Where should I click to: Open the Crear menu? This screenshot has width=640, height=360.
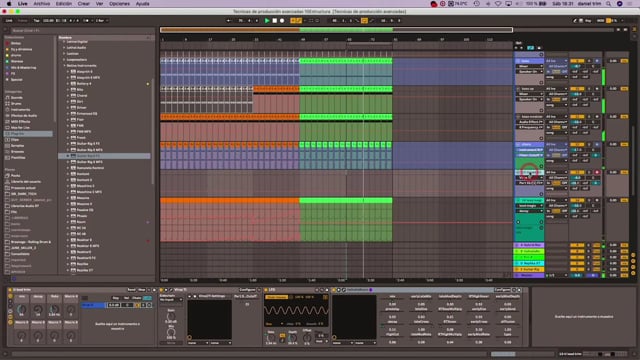pos(84,4)
